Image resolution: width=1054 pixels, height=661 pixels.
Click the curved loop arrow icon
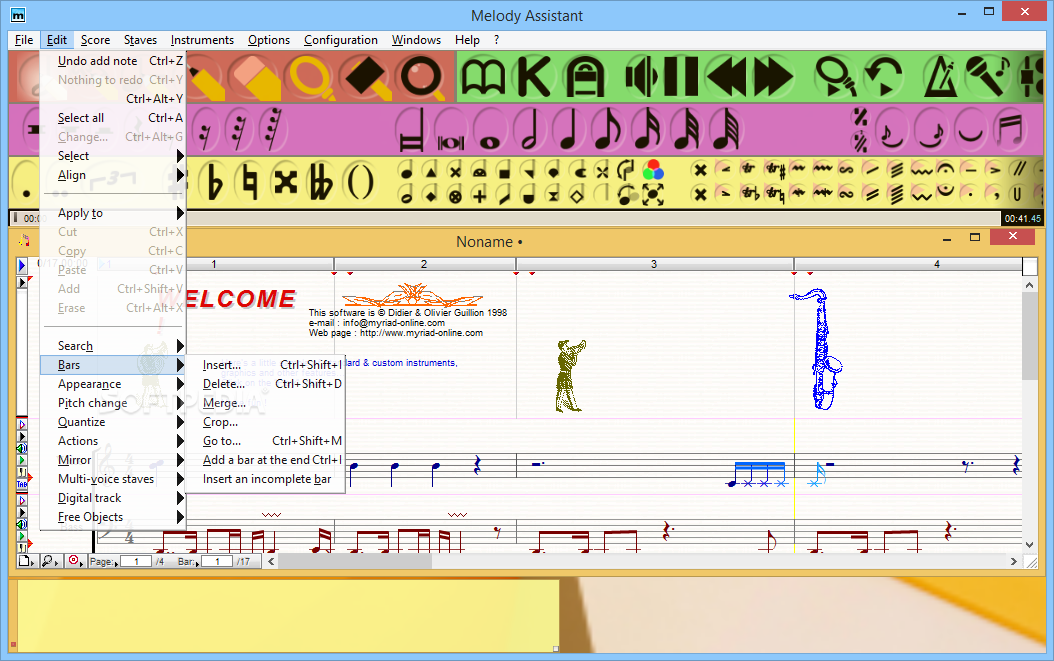pyautogui.click(x=883, y=77)
